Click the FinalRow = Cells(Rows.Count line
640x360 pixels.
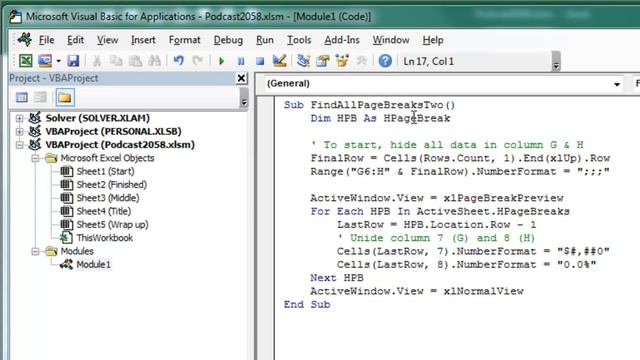[460, 158]
